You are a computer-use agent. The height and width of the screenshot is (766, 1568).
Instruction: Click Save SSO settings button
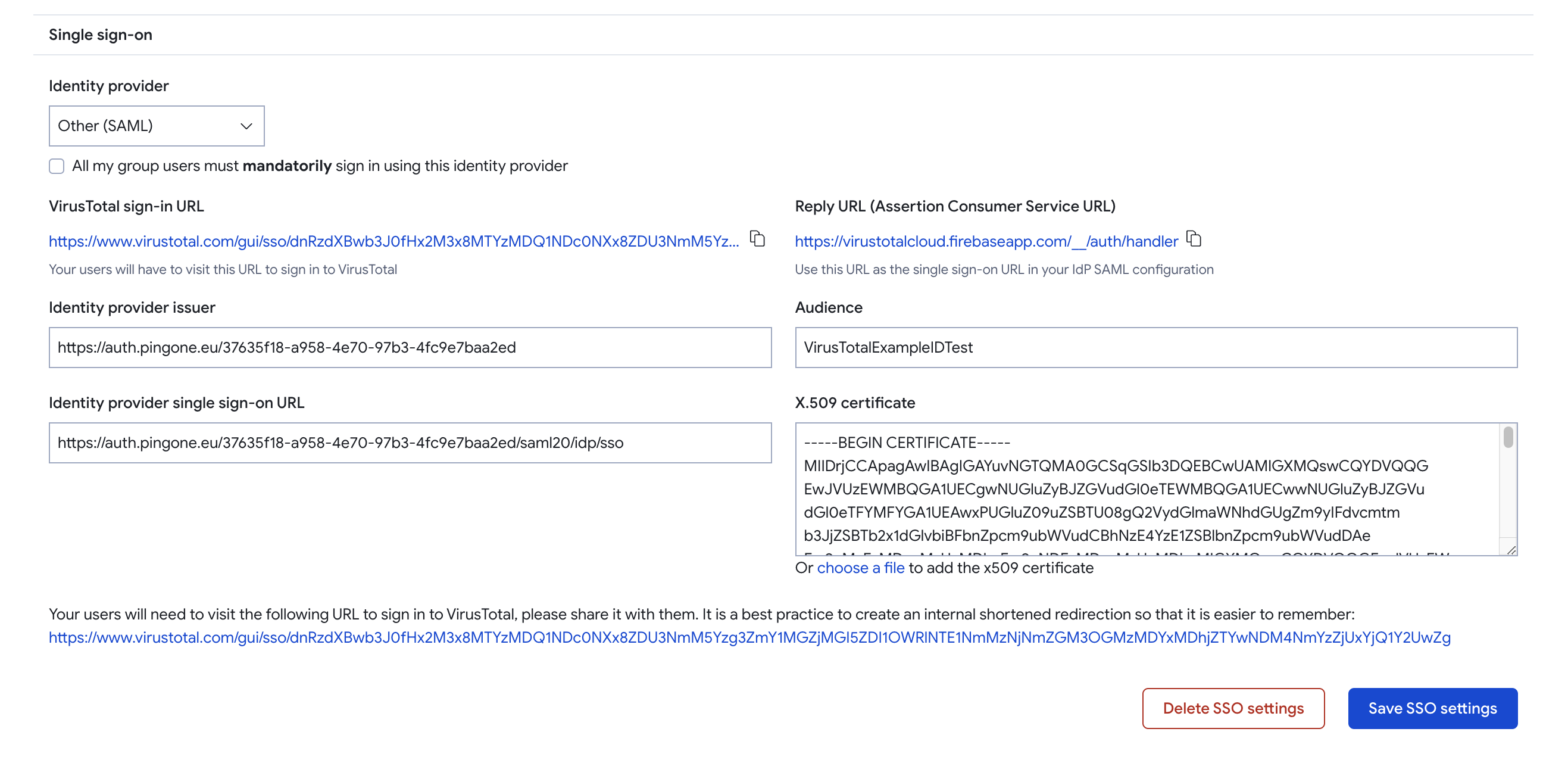click(1432, 708)
